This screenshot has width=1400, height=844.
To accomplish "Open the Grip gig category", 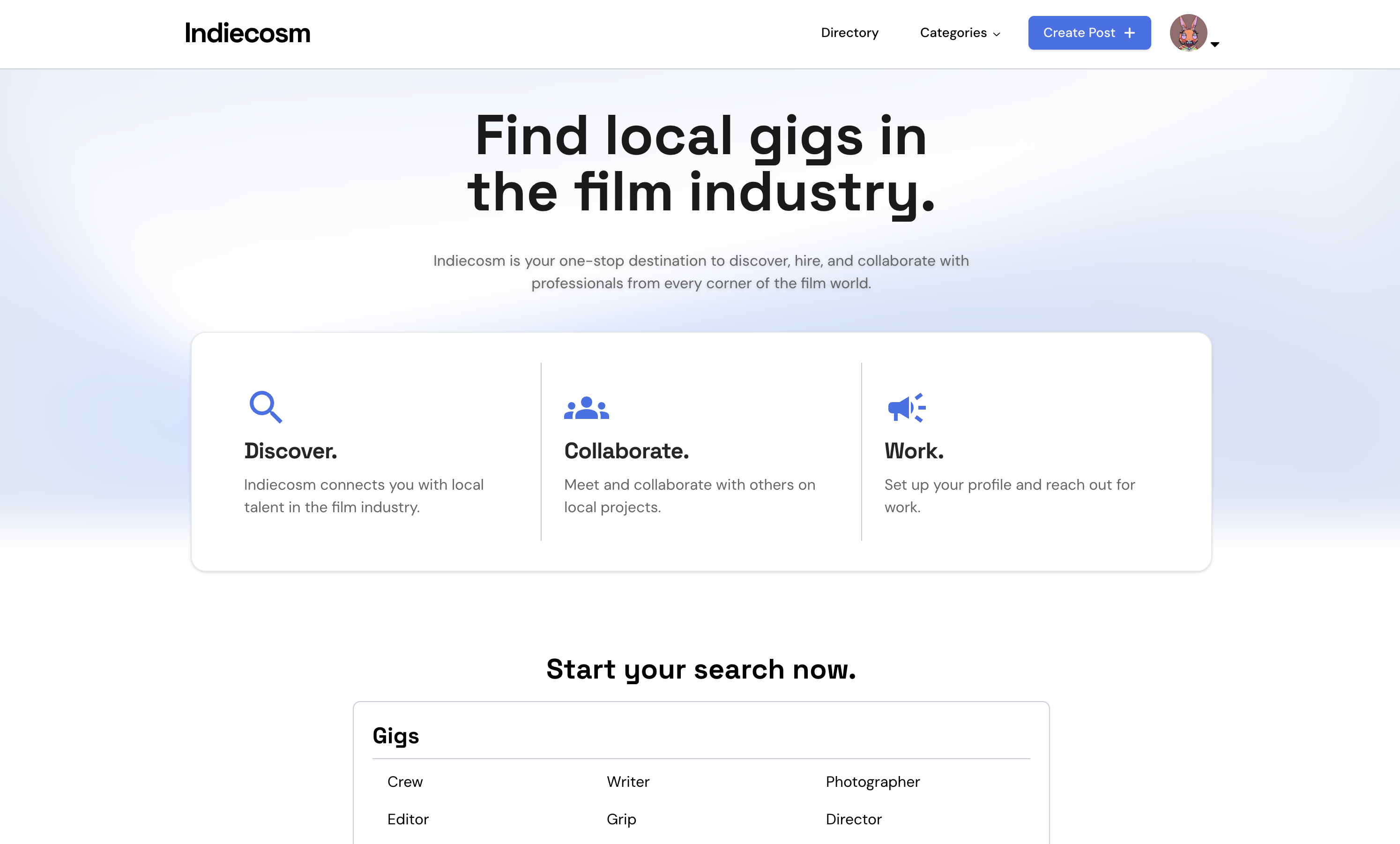I will coord(621,819).
